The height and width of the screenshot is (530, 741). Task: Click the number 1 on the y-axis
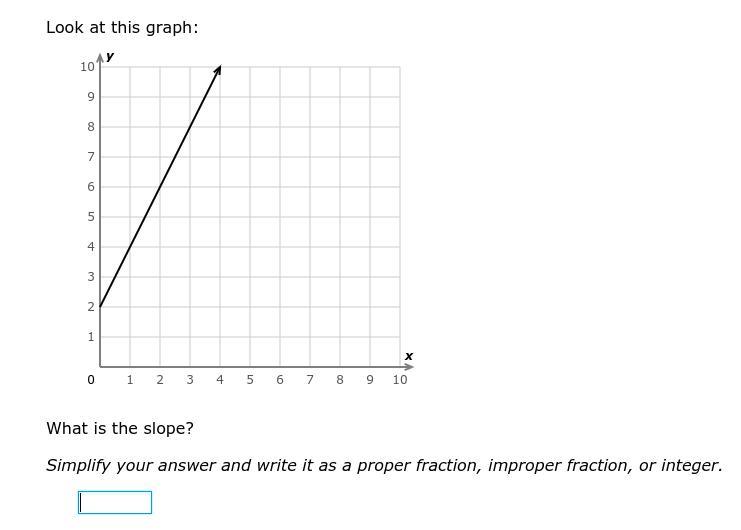click(91, 337)
